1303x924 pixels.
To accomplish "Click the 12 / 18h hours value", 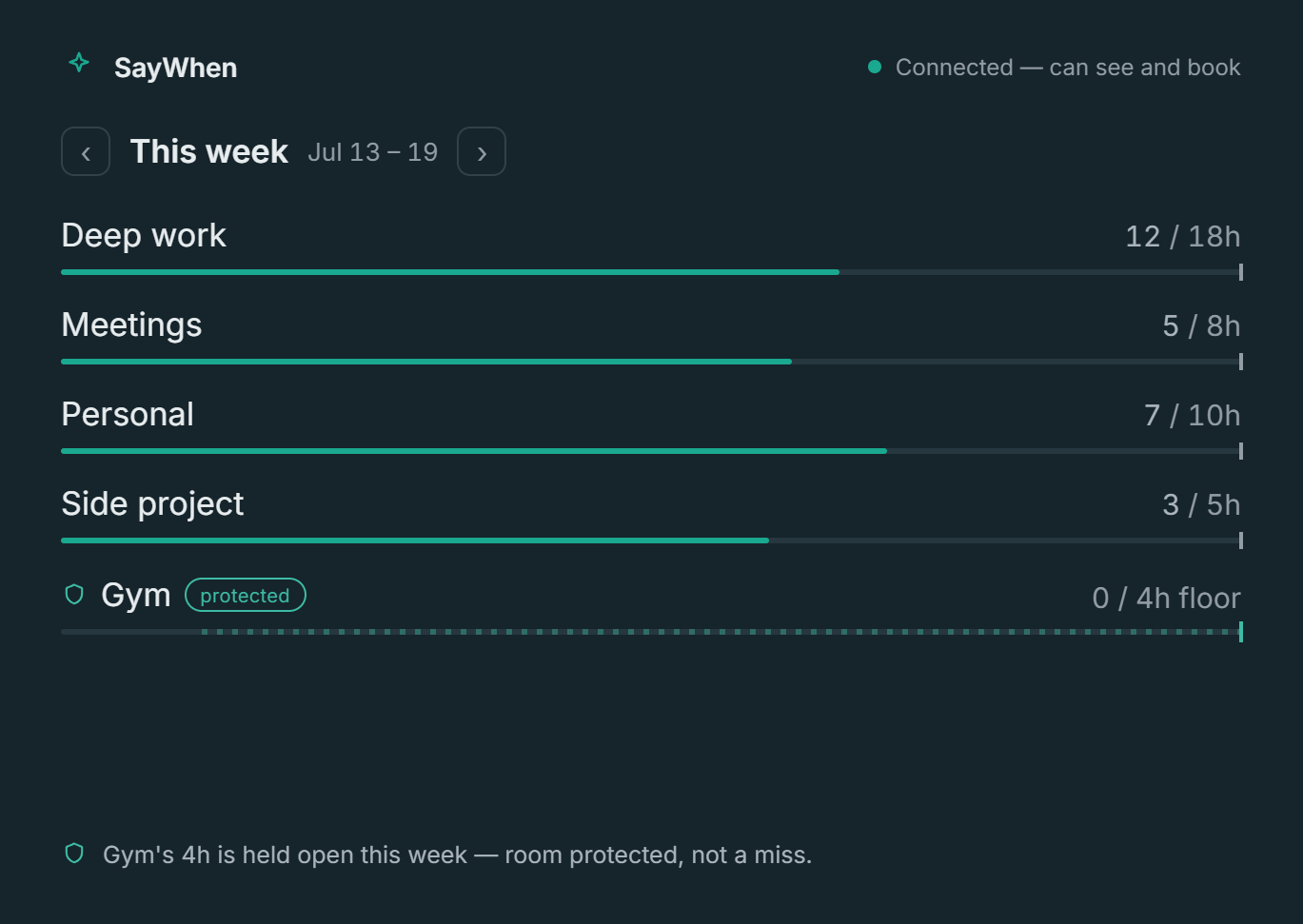I will (1183, 236).
